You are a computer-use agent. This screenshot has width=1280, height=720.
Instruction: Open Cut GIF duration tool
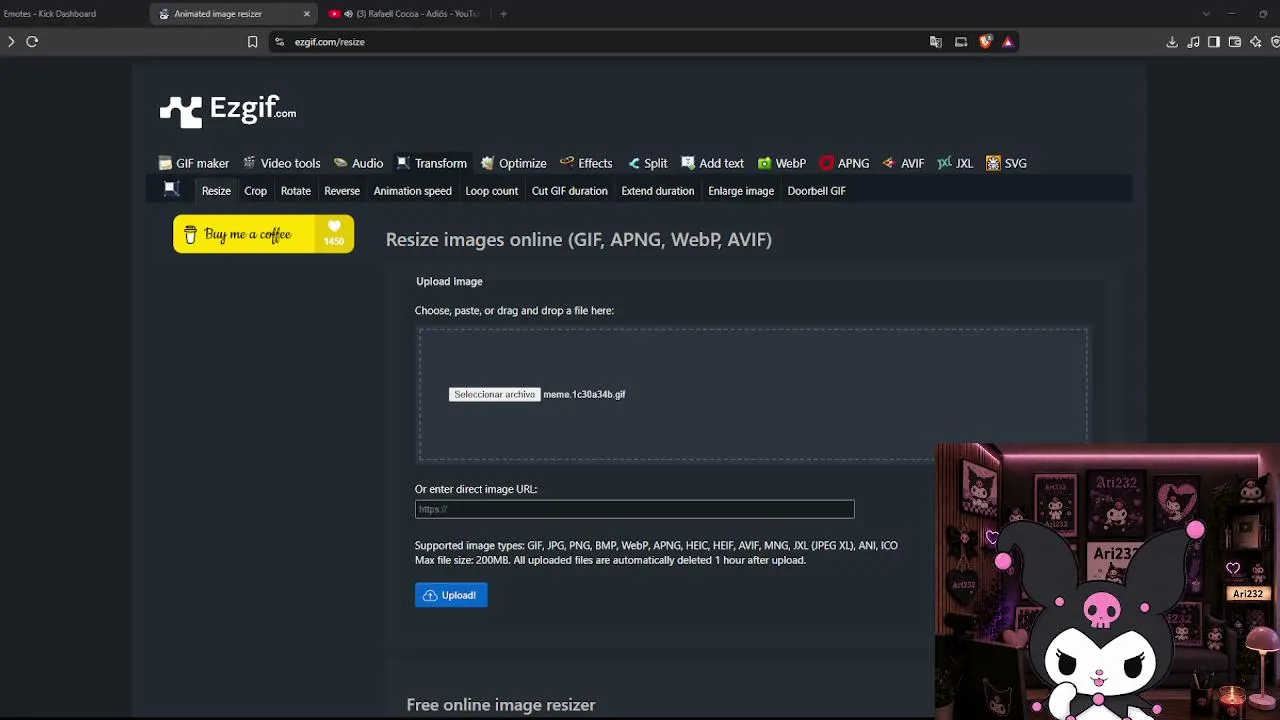[570, 191]
